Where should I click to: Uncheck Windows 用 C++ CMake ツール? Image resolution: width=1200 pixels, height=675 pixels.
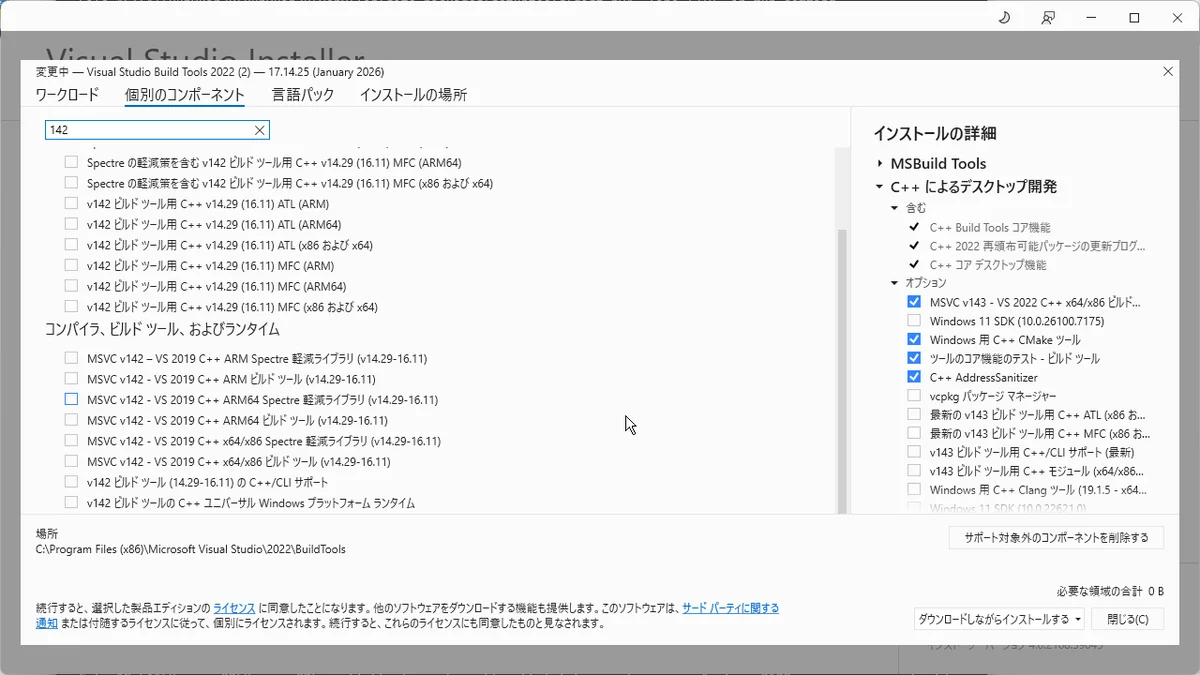pyautogui.click(x=914, y=340)
